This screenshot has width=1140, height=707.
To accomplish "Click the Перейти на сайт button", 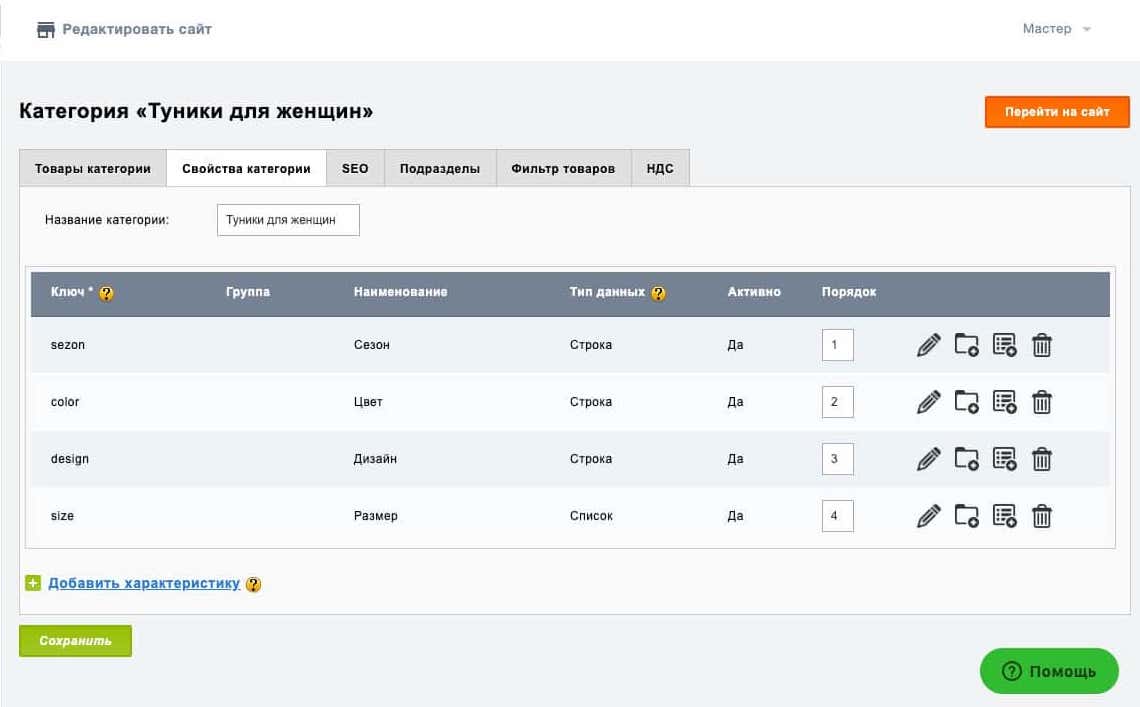I will (1057, 112).
